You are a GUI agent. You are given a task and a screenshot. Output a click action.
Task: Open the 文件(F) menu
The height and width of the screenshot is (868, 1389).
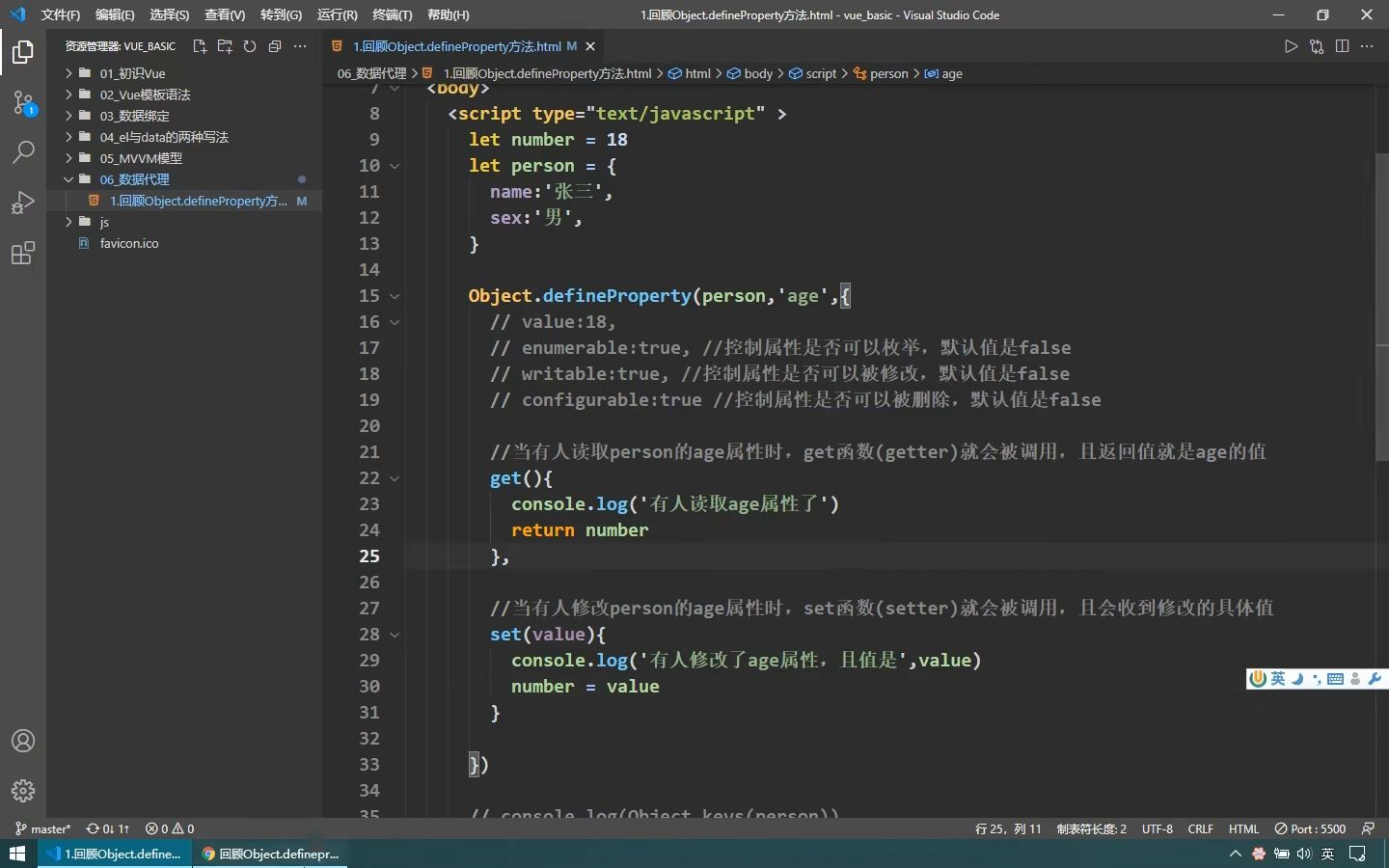[x=60, y=14]
